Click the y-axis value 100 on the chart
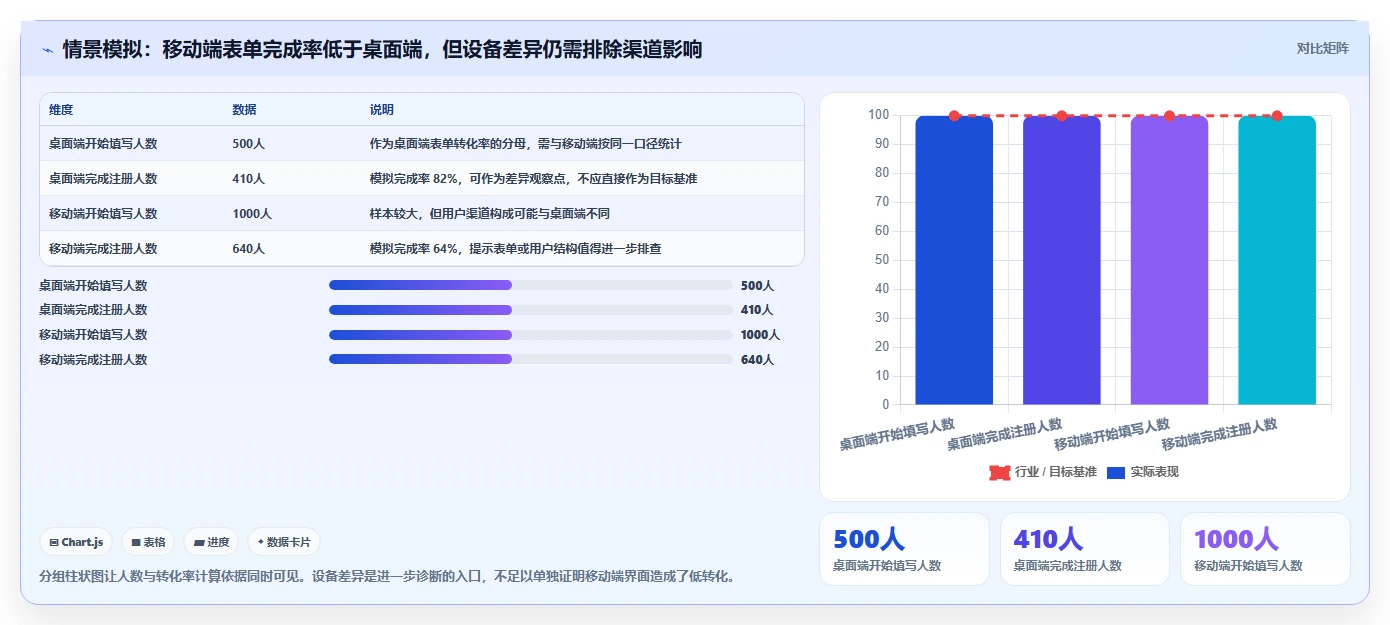The height and width of the screenshot is (625, 1390). (878, 115)
